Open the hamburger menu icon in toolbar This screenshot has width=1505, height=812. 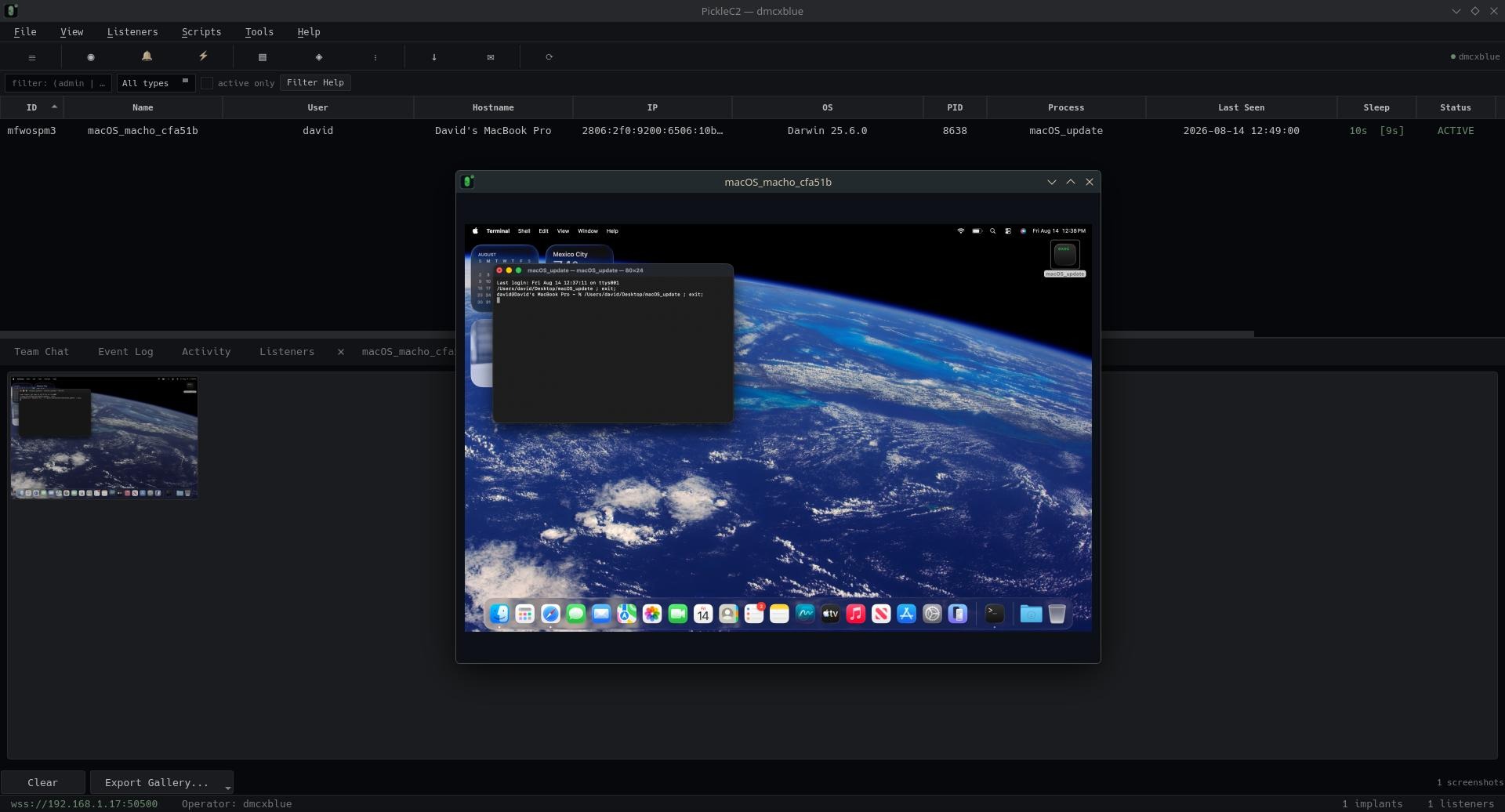32,57
